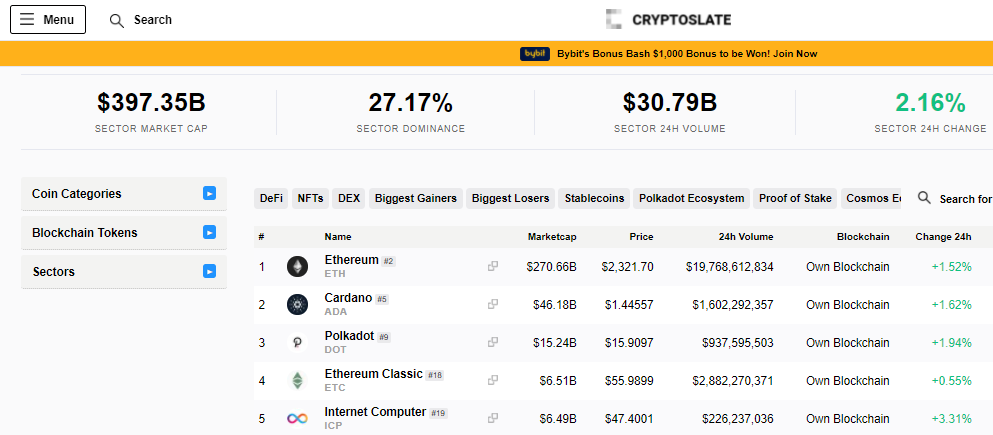Sort table by Marketcap column
This screenshot has height=435, width=993.
[552, 237]
